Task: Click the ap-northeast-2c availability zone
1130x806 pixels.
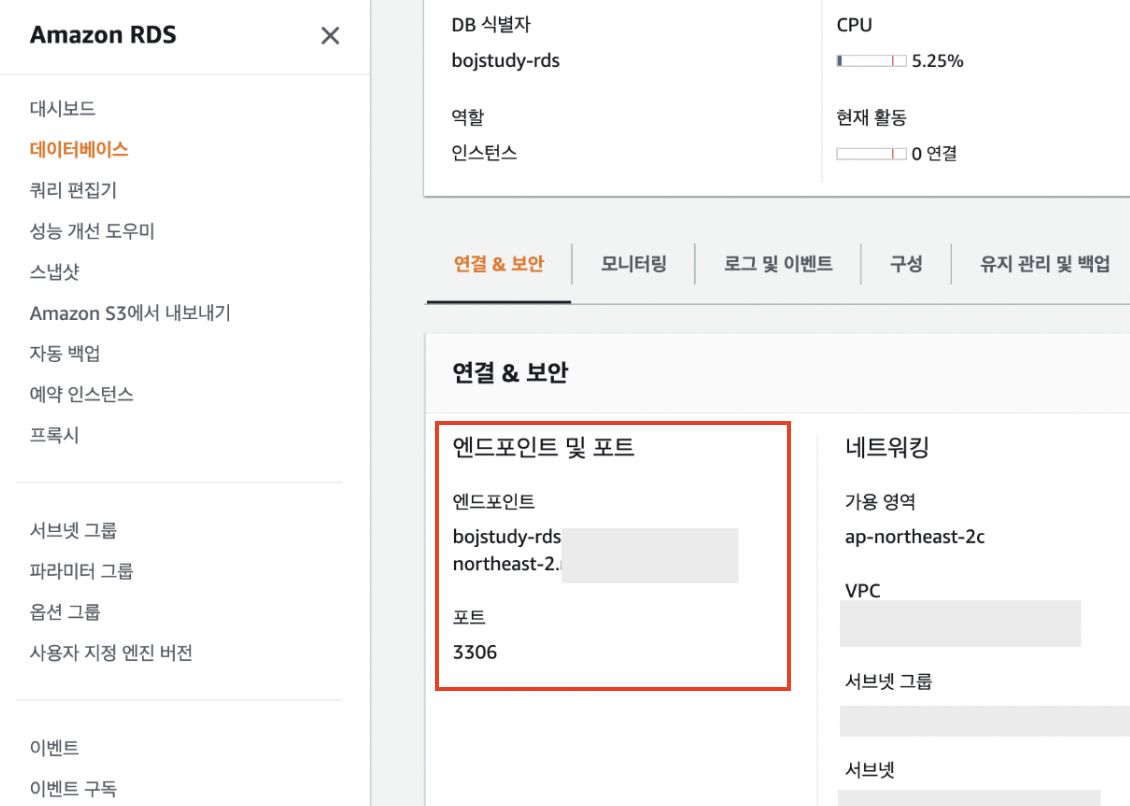Action: (x=915, y=537)
